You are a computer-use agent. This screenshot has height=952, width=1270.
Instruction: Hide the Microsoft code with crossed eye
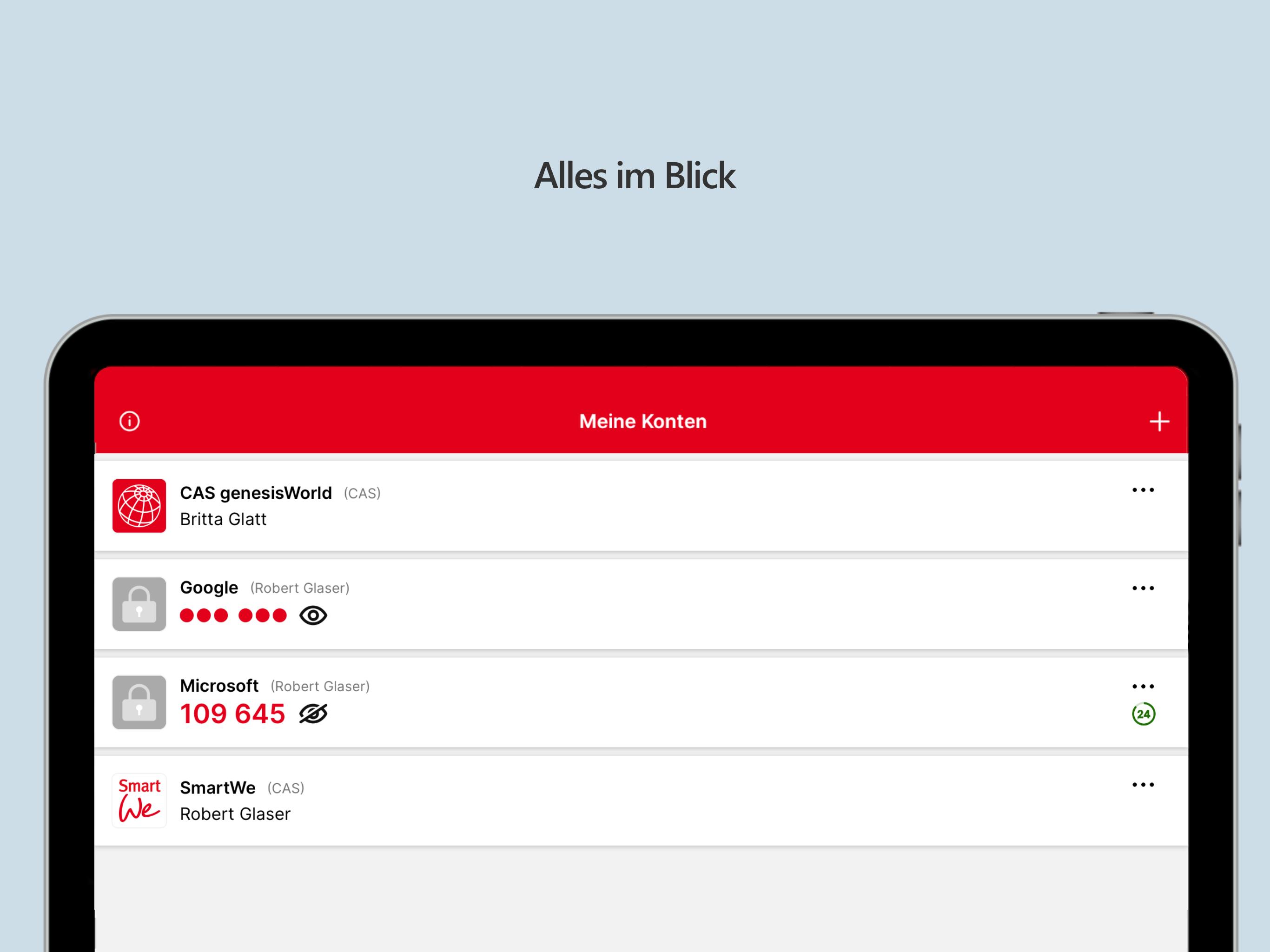tap(313, 714)
